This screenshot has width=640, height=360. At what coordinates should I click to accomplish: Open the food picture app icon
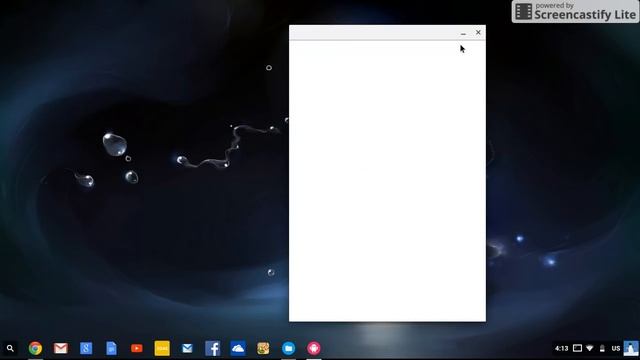click(x=263, y=348)
